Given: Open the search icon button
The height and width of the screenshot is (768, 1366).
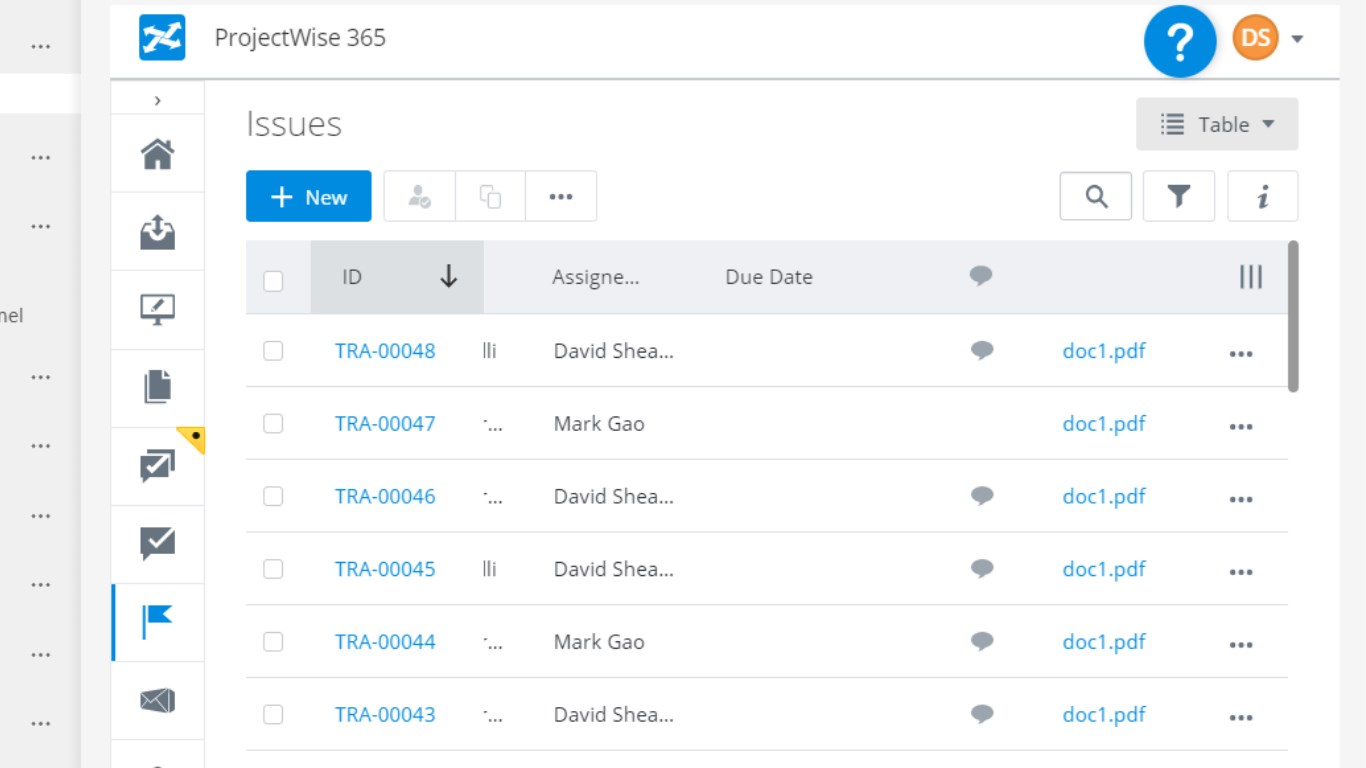Looking at the screenshot, I should coord(1096,197).
